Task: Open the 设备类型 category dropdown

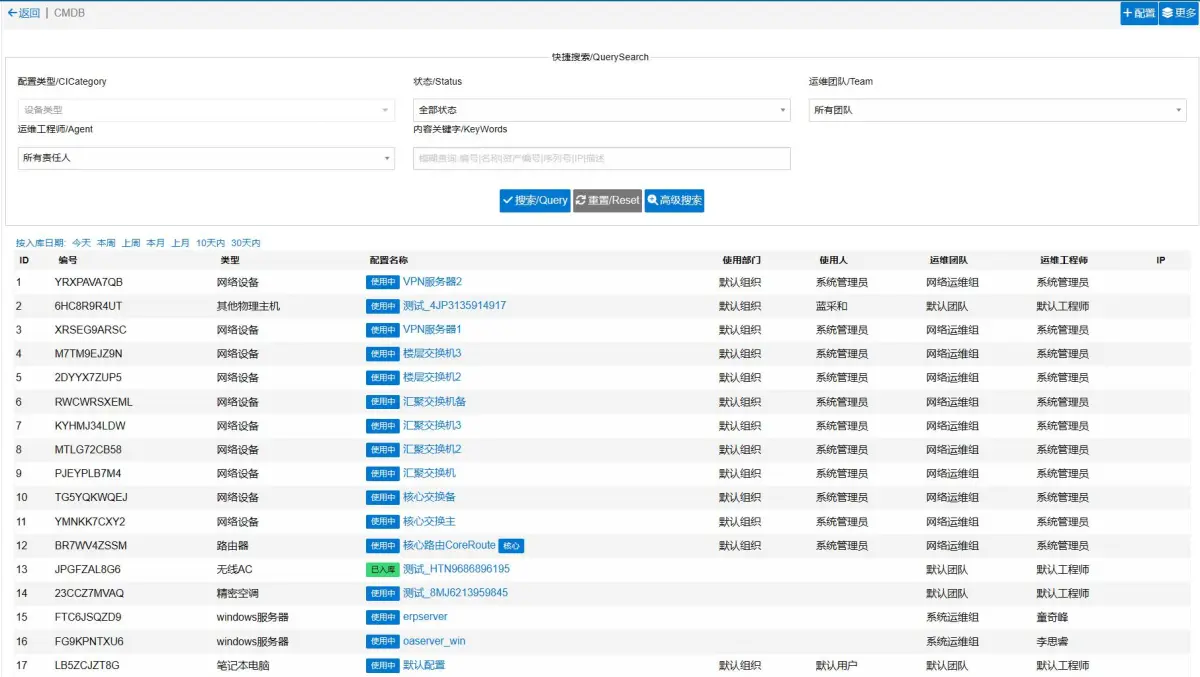Action: pos(206,110)
